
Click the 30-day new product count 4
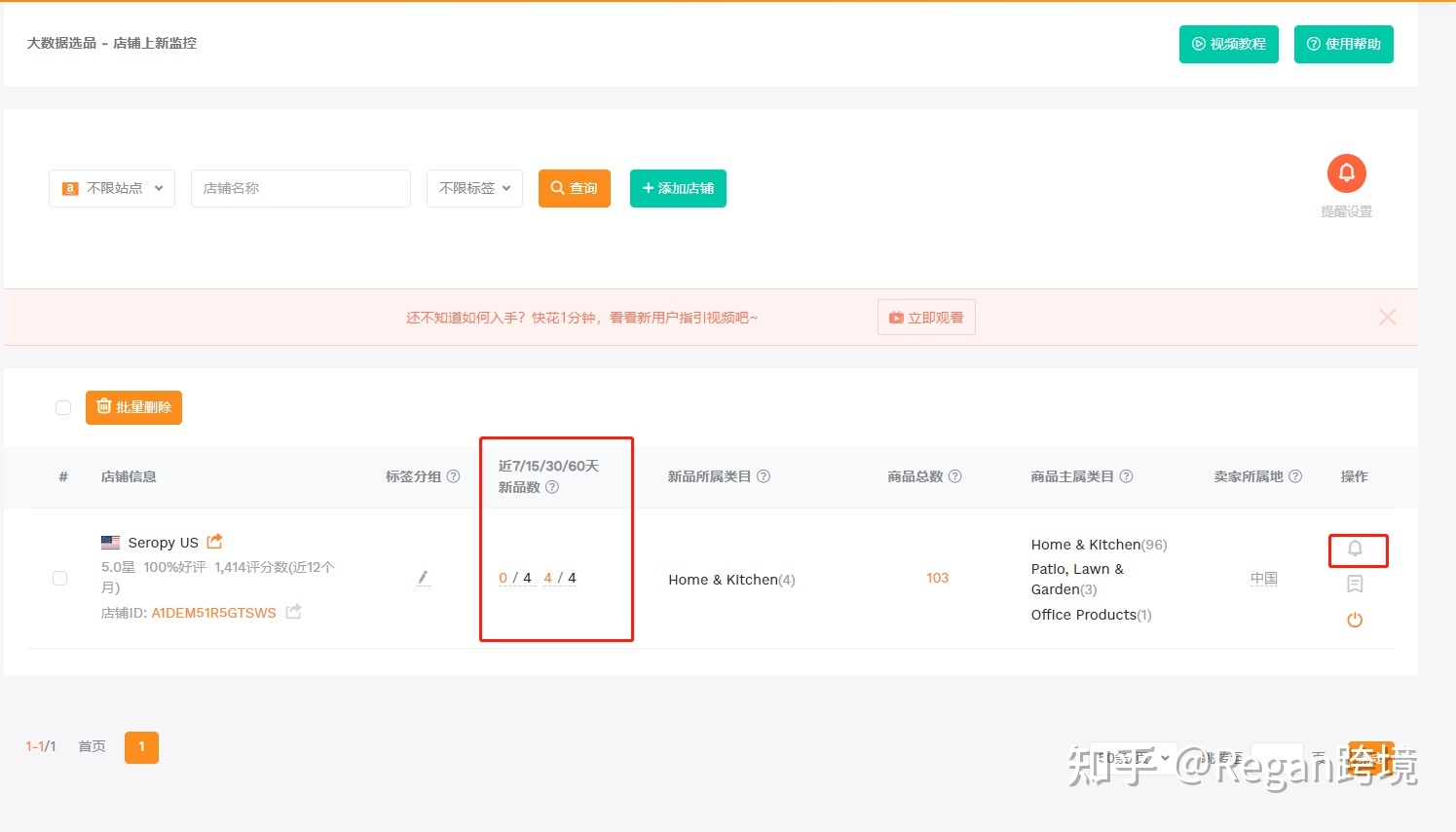tap(547, 578)
